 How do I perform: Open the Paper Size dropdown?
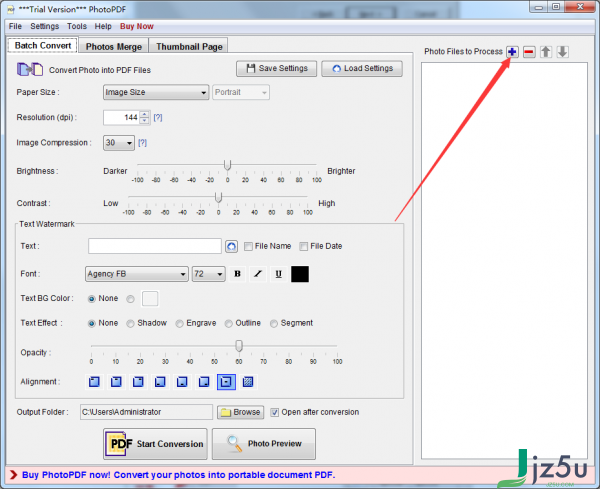click(156, 92)
